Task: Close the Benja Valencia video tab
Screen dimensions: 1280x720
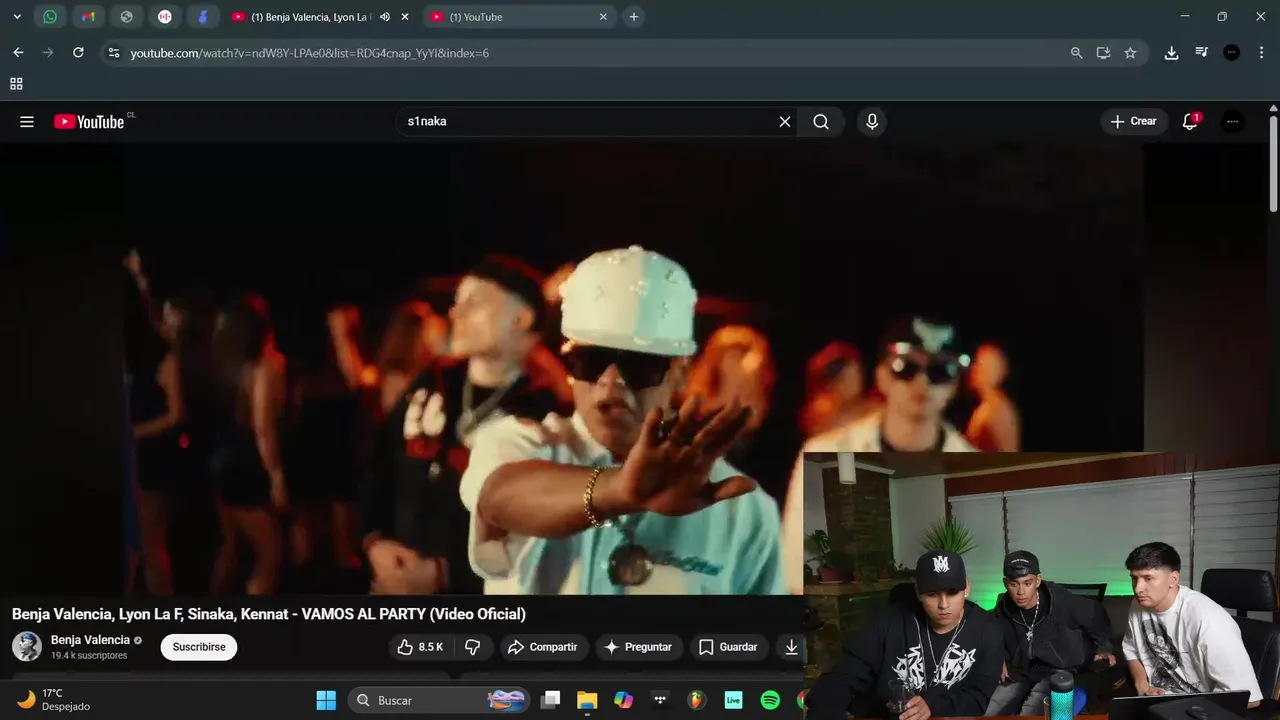Action: coord(405,17)
